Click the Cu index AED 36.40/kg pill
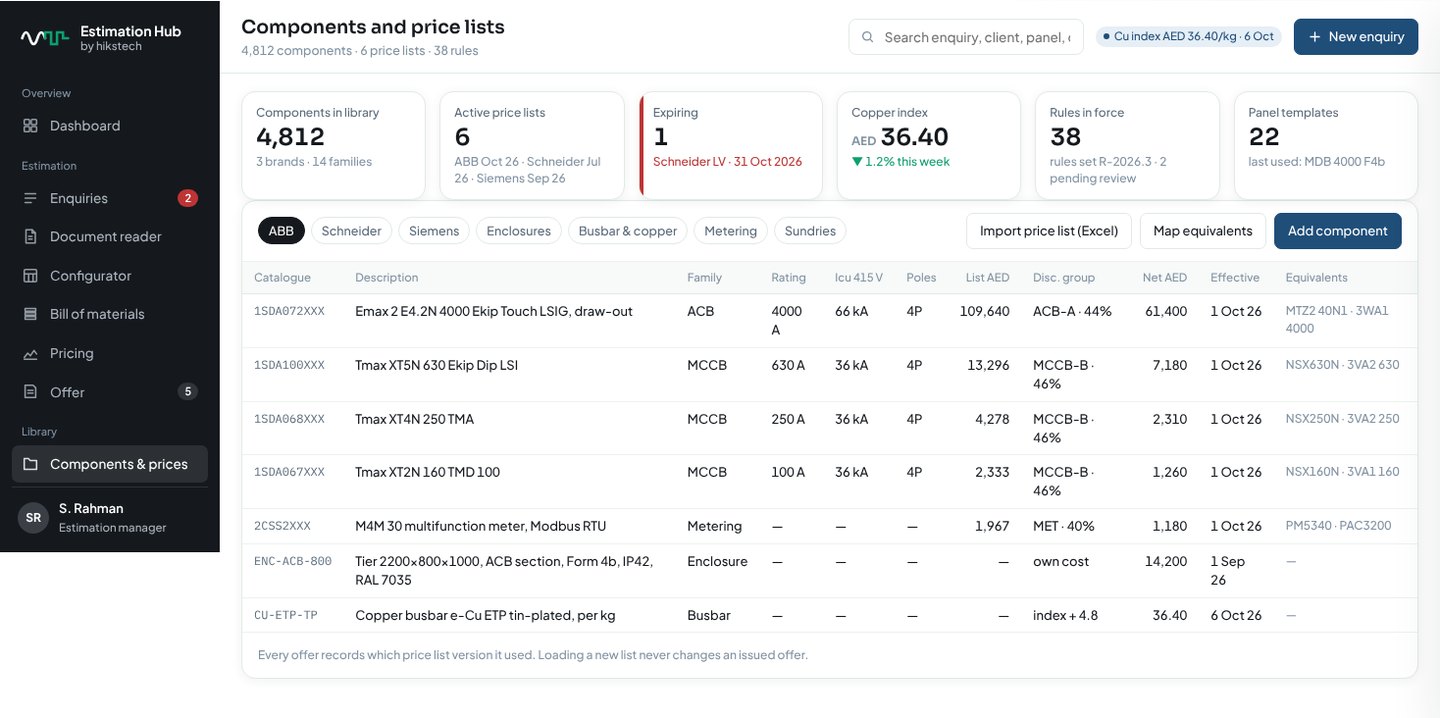The height and width of the screenshot is (718, 1440). [1188, 37]
